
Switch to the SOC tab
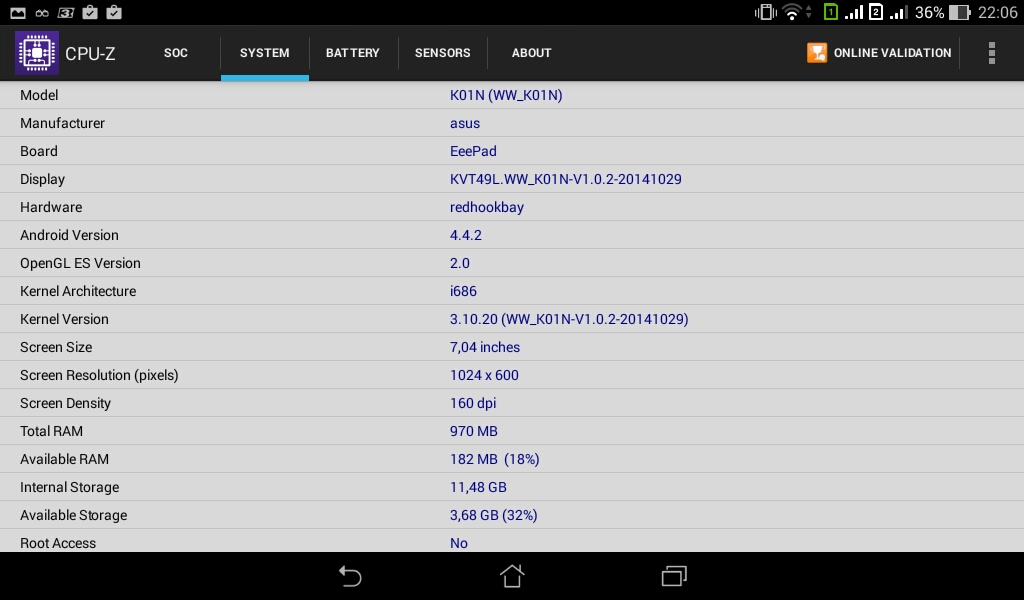tap(176, 53)
